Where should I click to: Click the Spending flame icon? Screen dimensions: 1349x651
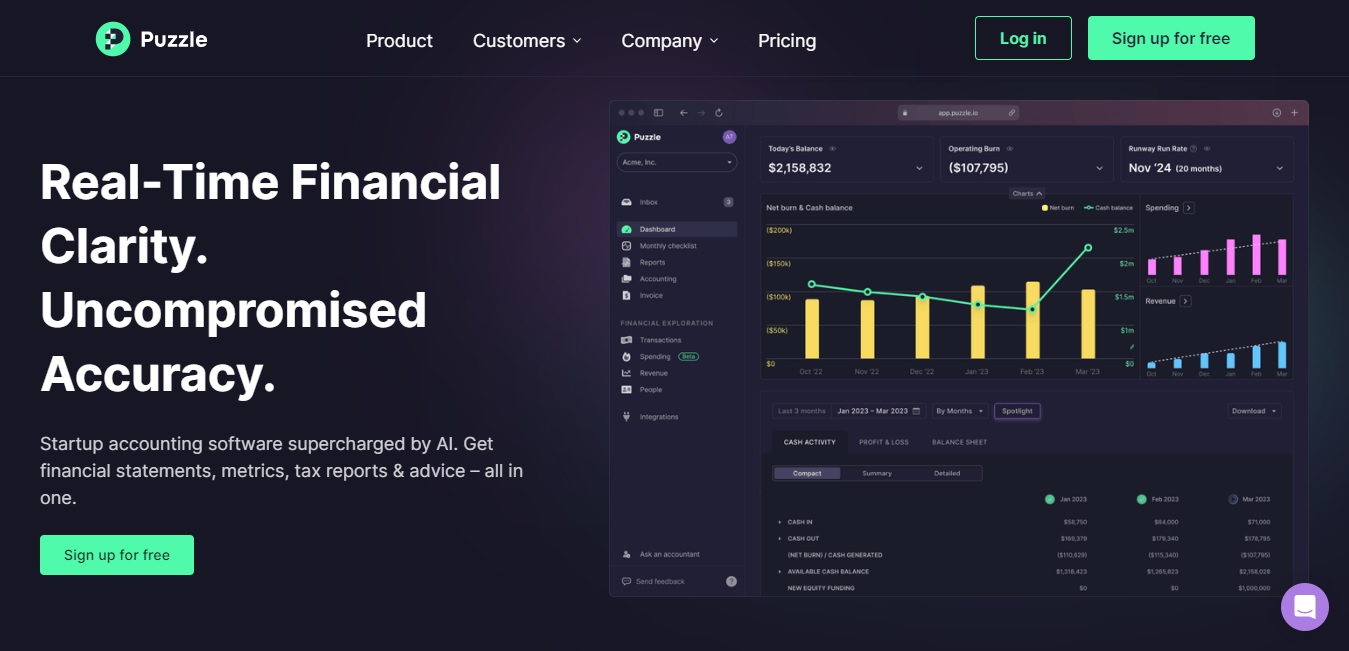[x=627, y=356]
